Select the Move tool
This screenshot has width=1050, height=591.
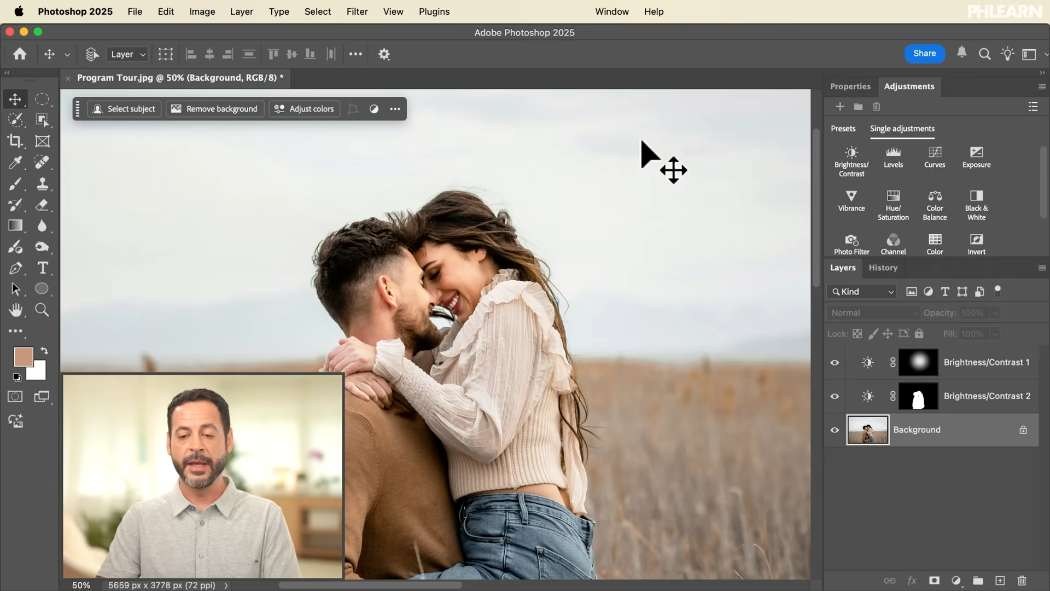click(15, 99)
